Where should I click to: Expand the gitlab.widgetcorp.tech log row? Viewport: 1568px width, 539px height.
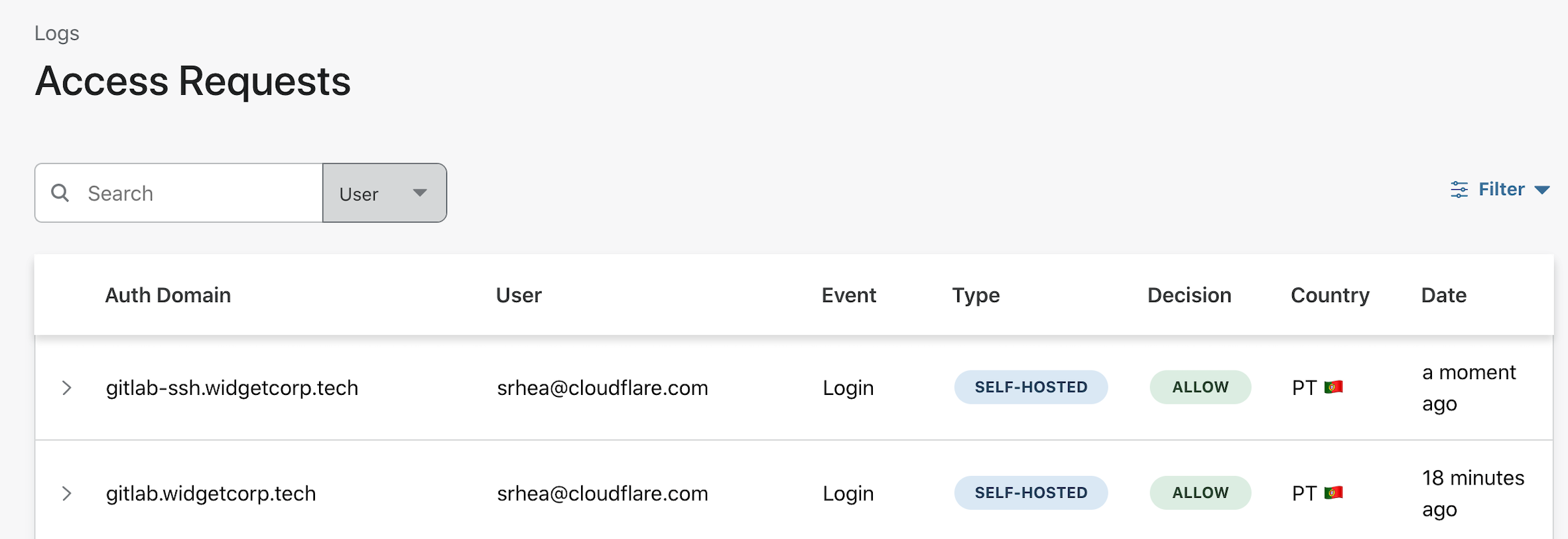66,493
